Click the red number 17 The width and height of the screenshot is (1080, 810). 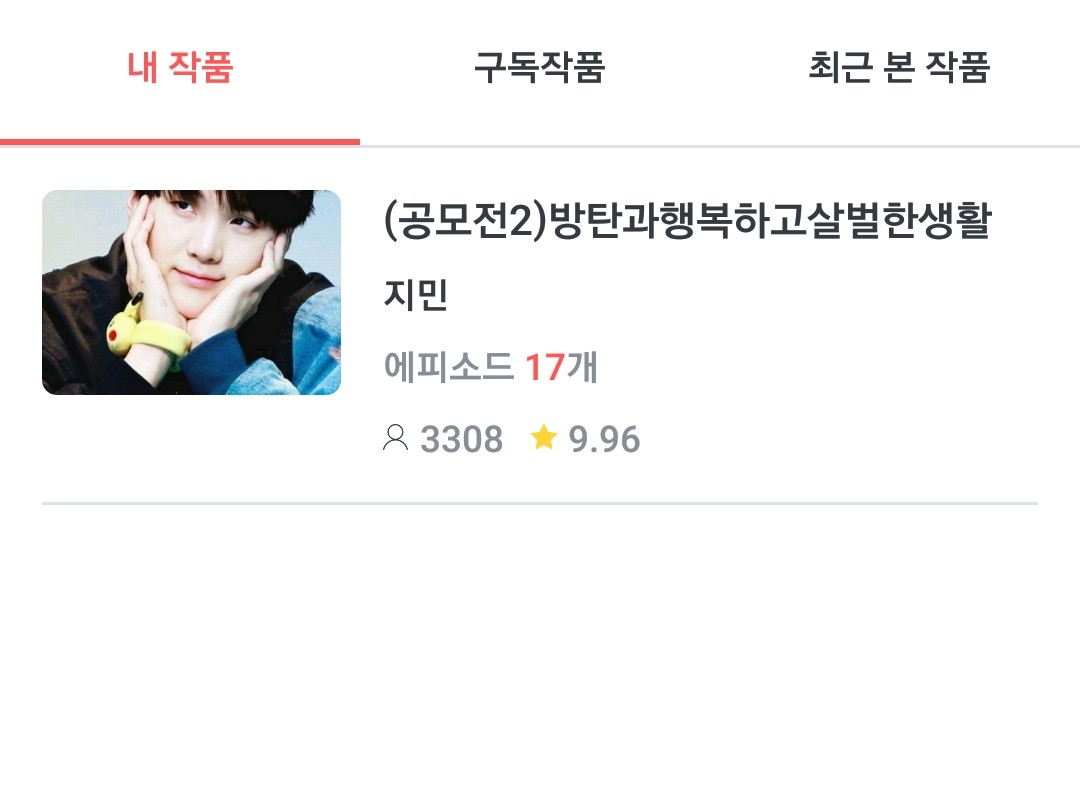(x=545, y=367)
